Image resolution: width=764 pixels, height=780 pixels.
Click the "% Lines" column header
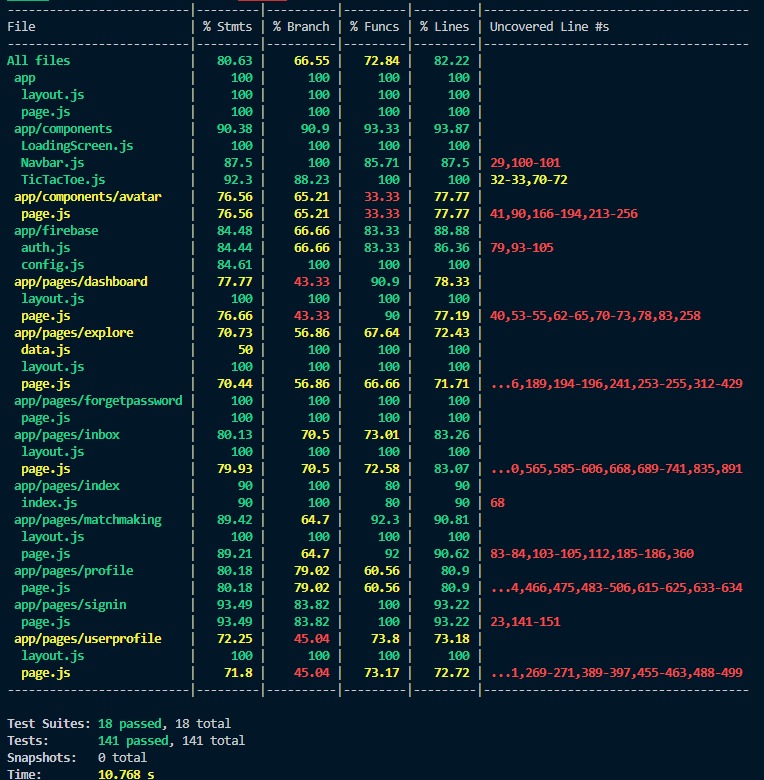[445, 27]
